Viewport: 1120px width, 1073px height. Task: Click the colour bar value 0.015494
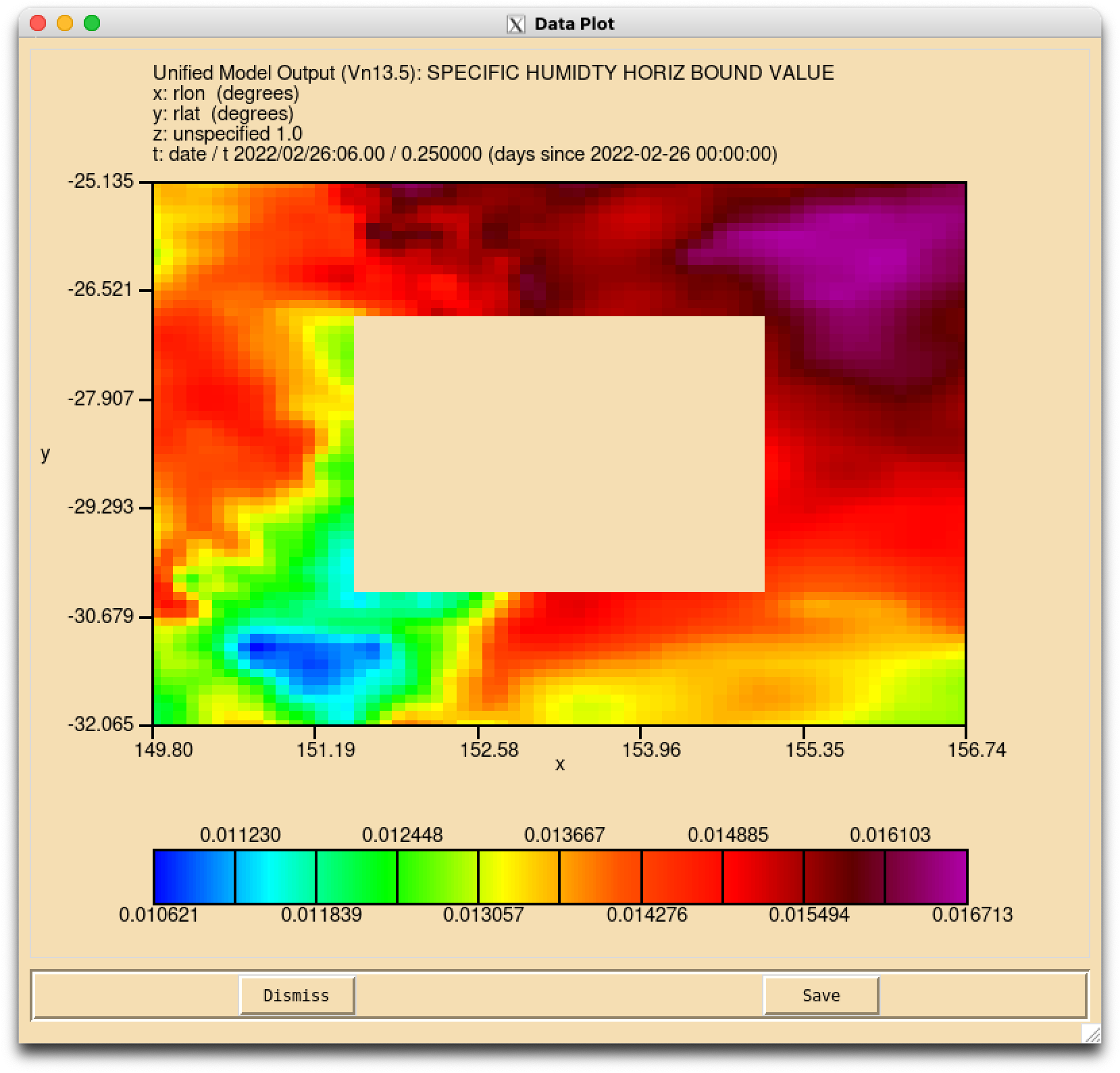click(809, 915)
